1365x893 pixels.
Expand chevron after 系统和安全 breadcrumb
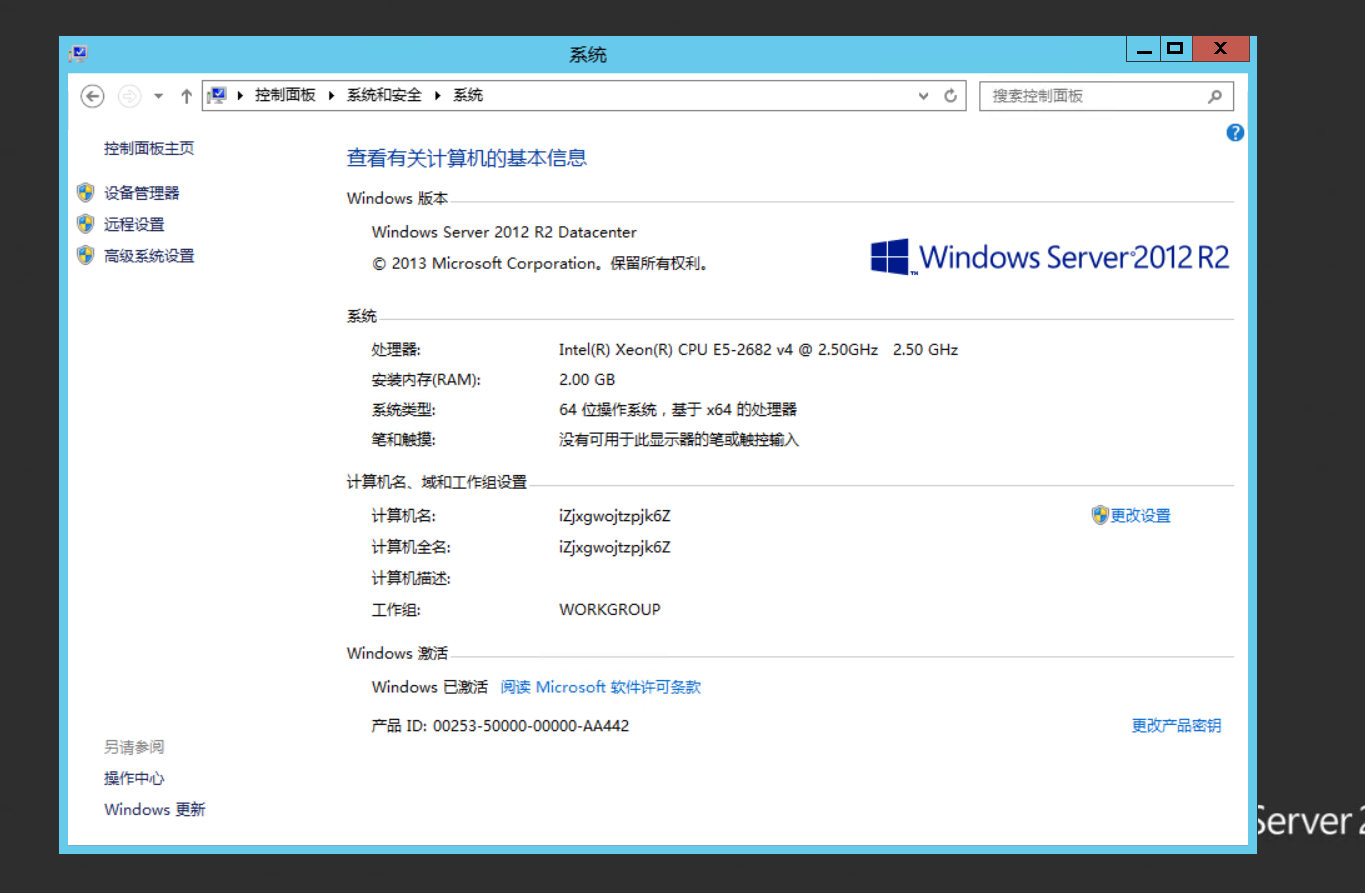pos(437,95)
